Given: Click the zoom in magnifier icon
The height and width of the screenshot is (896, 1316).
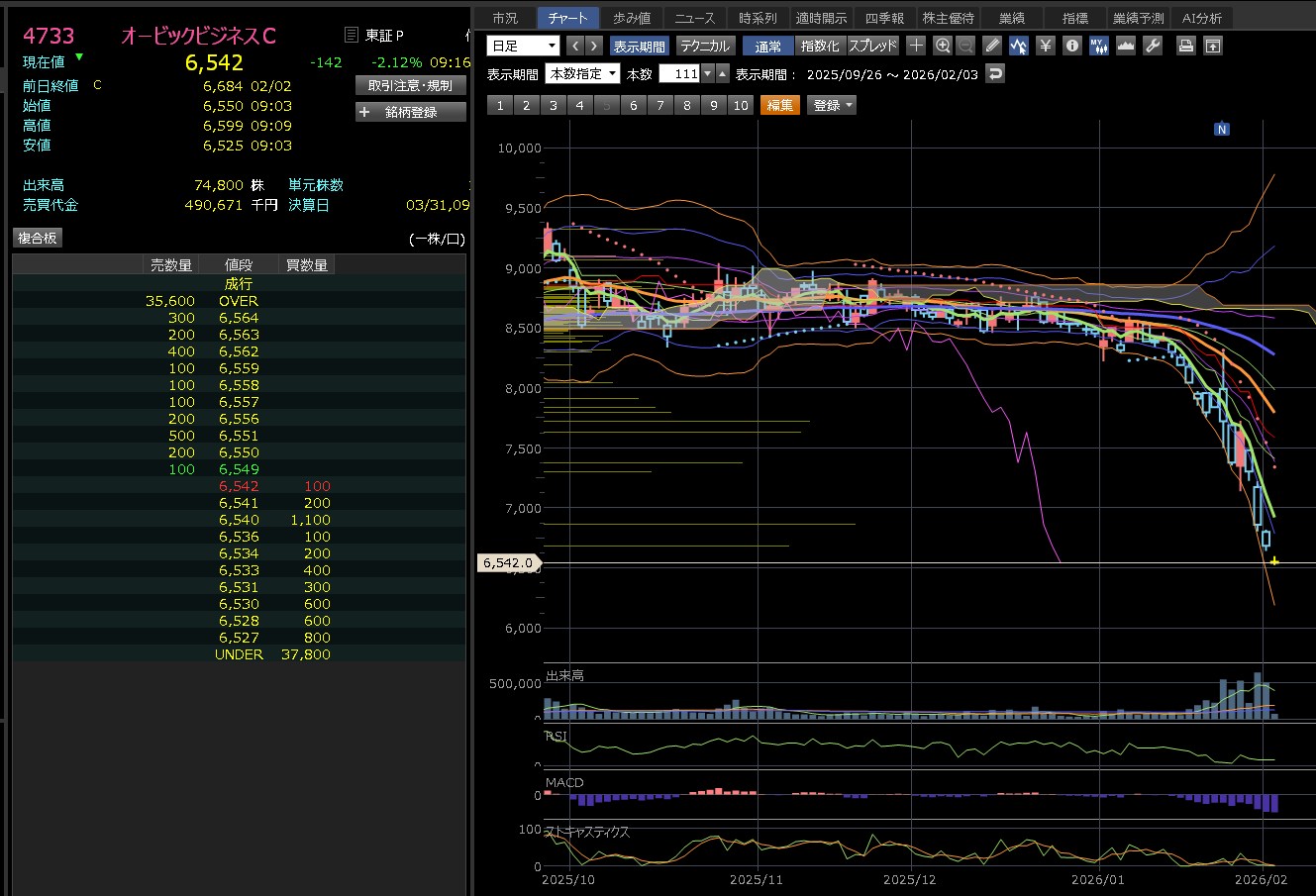Looking at the screenshot, I should 942,46.
